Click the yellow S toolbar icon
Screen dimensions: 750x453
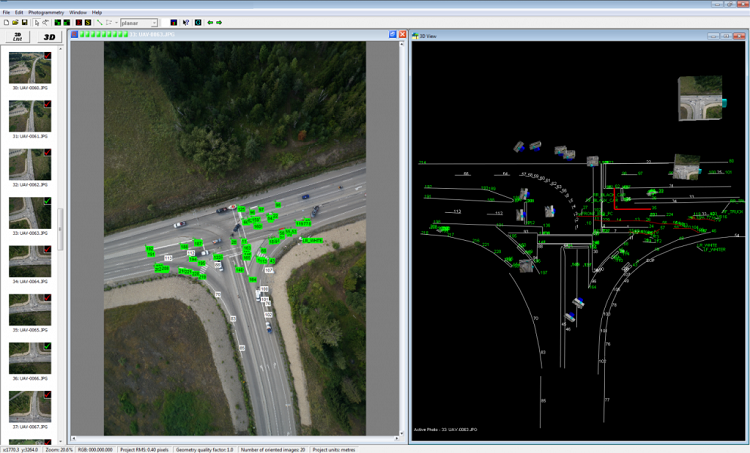point(88,22)
